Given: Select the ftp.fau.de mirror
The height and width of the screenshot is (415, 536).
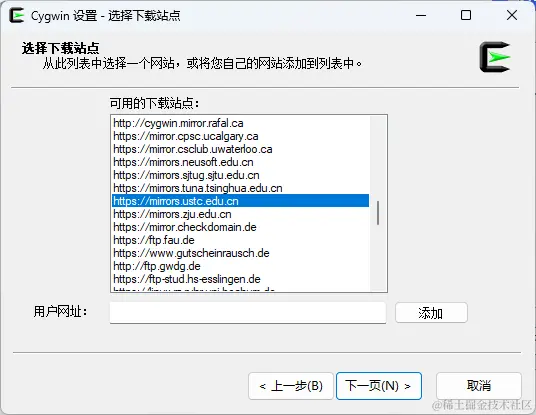Looking at the screenshot, I should 240,240.
